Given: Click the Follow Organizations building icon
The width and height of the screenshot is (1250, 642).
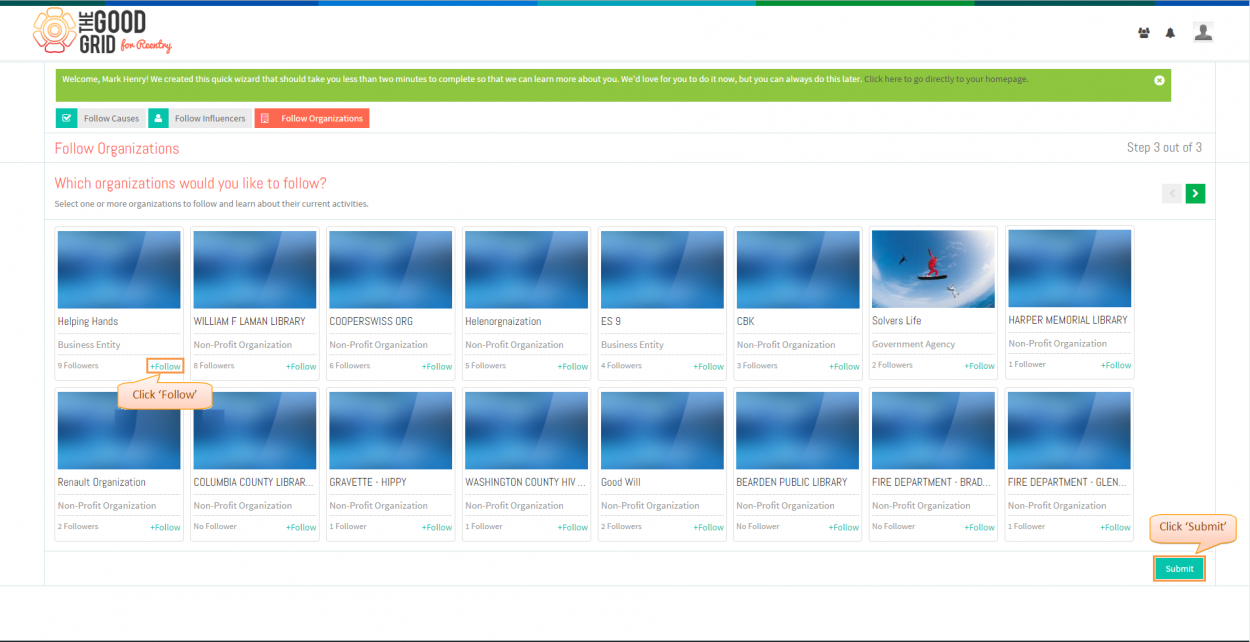Looking at the screenshot, I should (265, 118).
